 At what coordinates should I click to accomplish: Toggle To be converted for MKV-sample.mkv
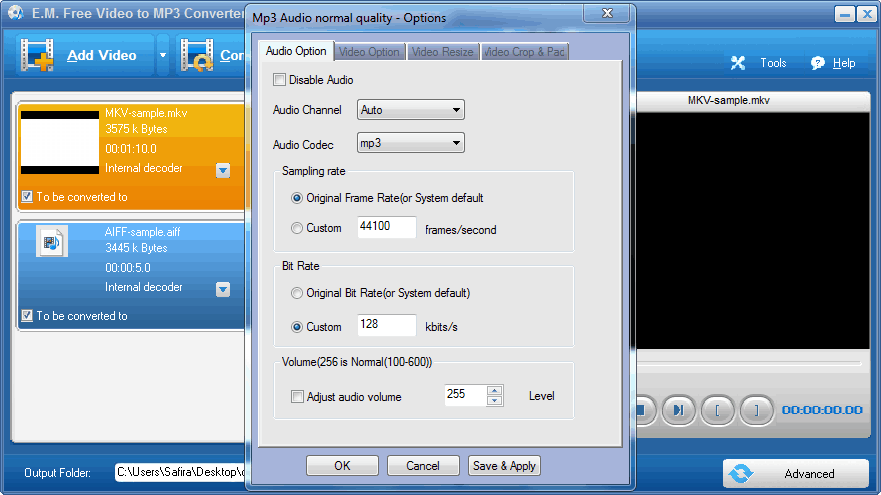point(27,196)
